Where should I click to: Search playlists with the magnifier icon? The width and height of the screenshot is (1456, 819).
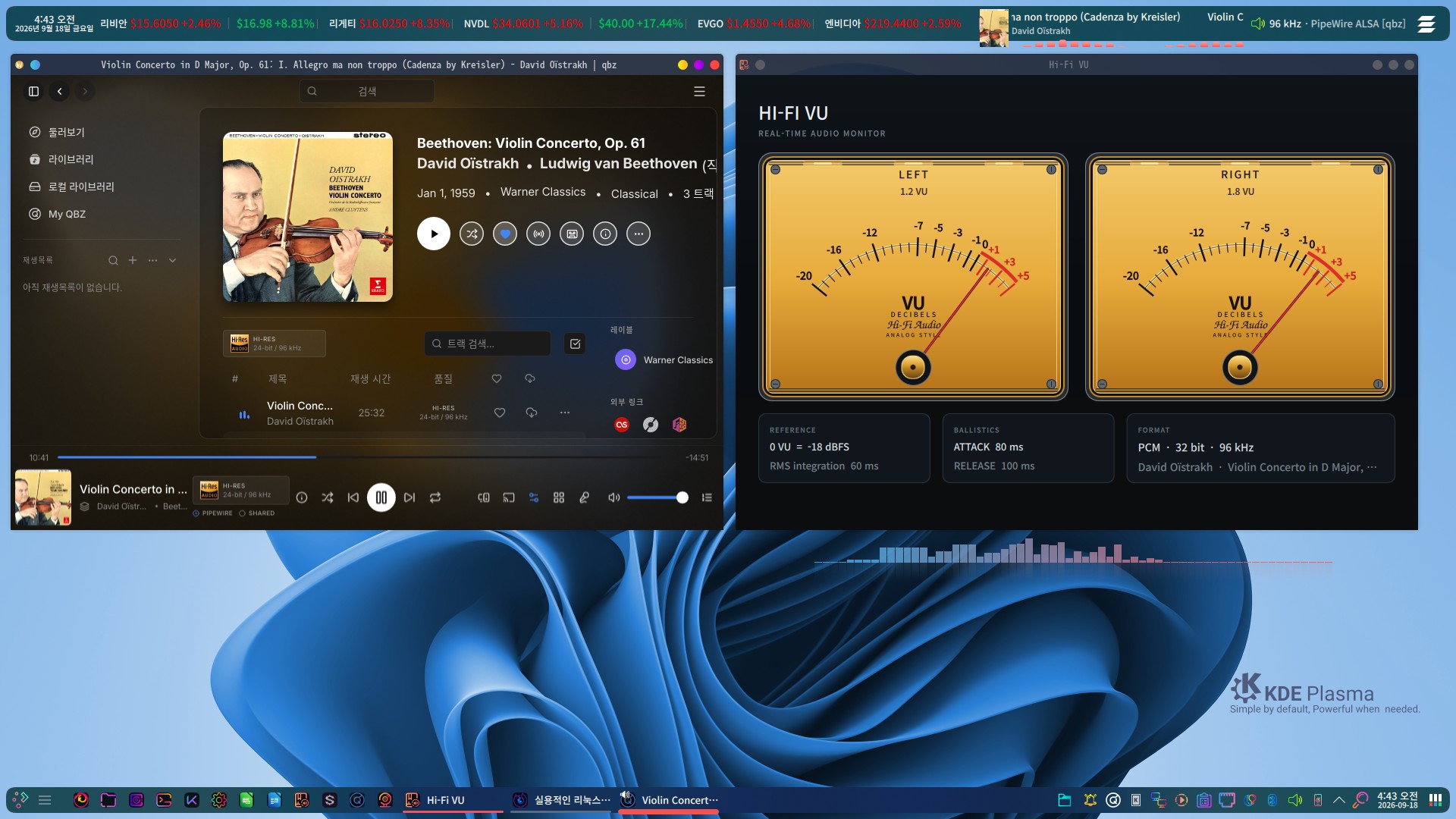(x=113, y=260)
